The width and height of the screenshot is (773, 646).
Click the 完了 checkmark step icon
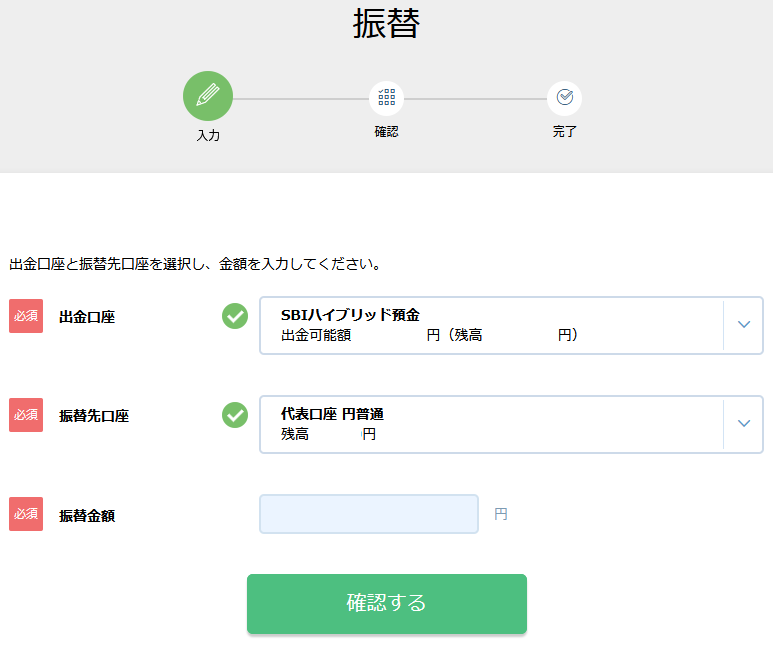[564, 98]
